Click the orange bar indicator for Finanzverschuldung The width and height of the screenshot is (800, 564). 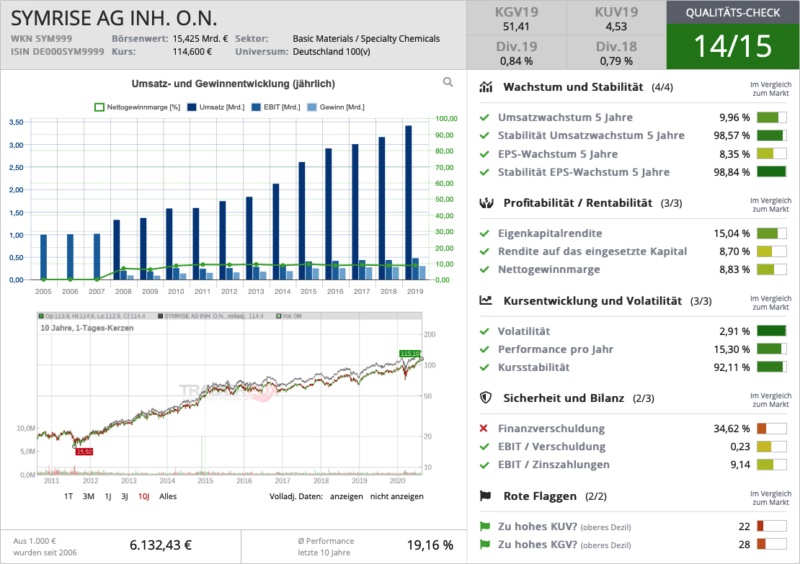pyautogui.click(x=771, y=428)
